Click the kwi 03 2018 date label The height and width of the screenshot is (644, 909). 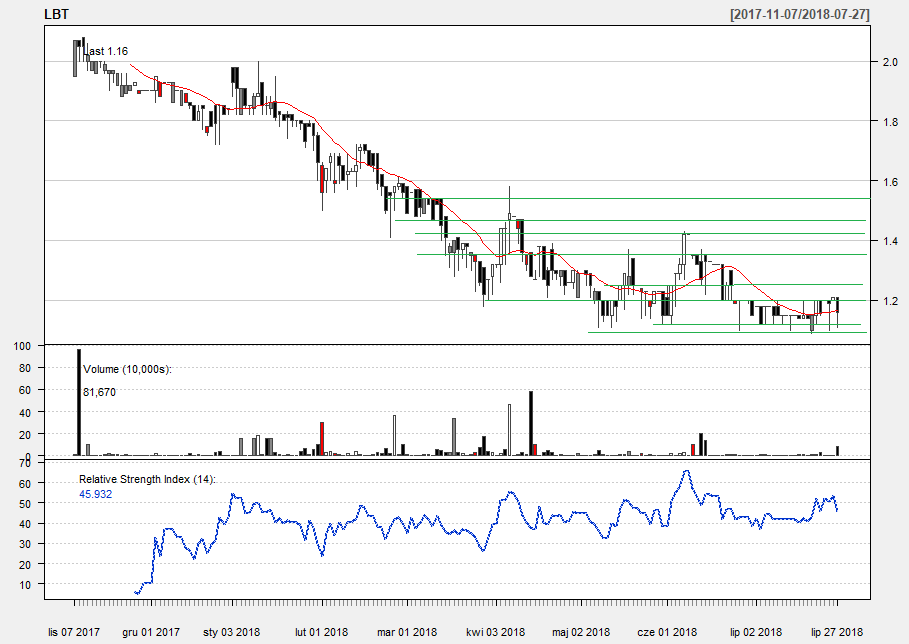point(496,632)
